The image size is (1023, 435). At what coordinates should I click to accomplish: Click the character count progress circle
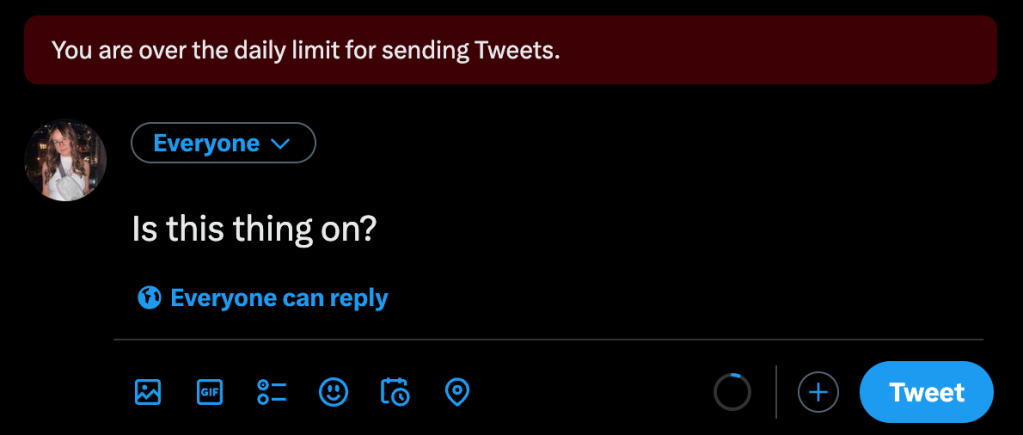coord(731,392)
